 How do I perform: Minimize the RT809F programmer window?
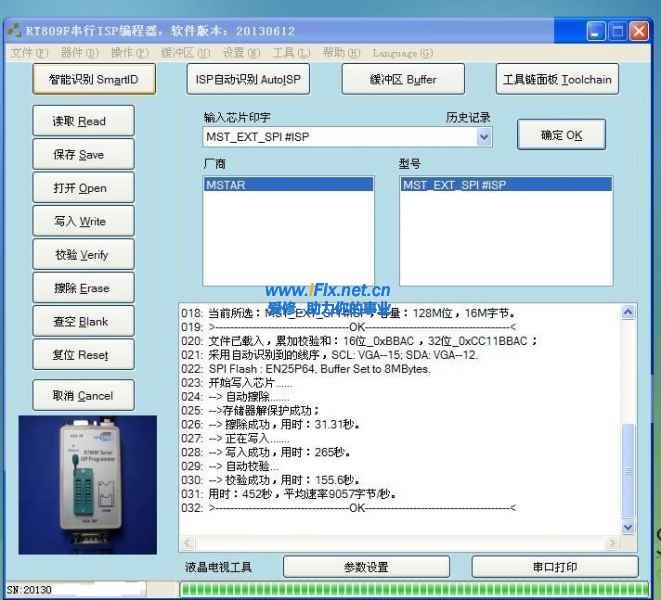pos(596,32)
